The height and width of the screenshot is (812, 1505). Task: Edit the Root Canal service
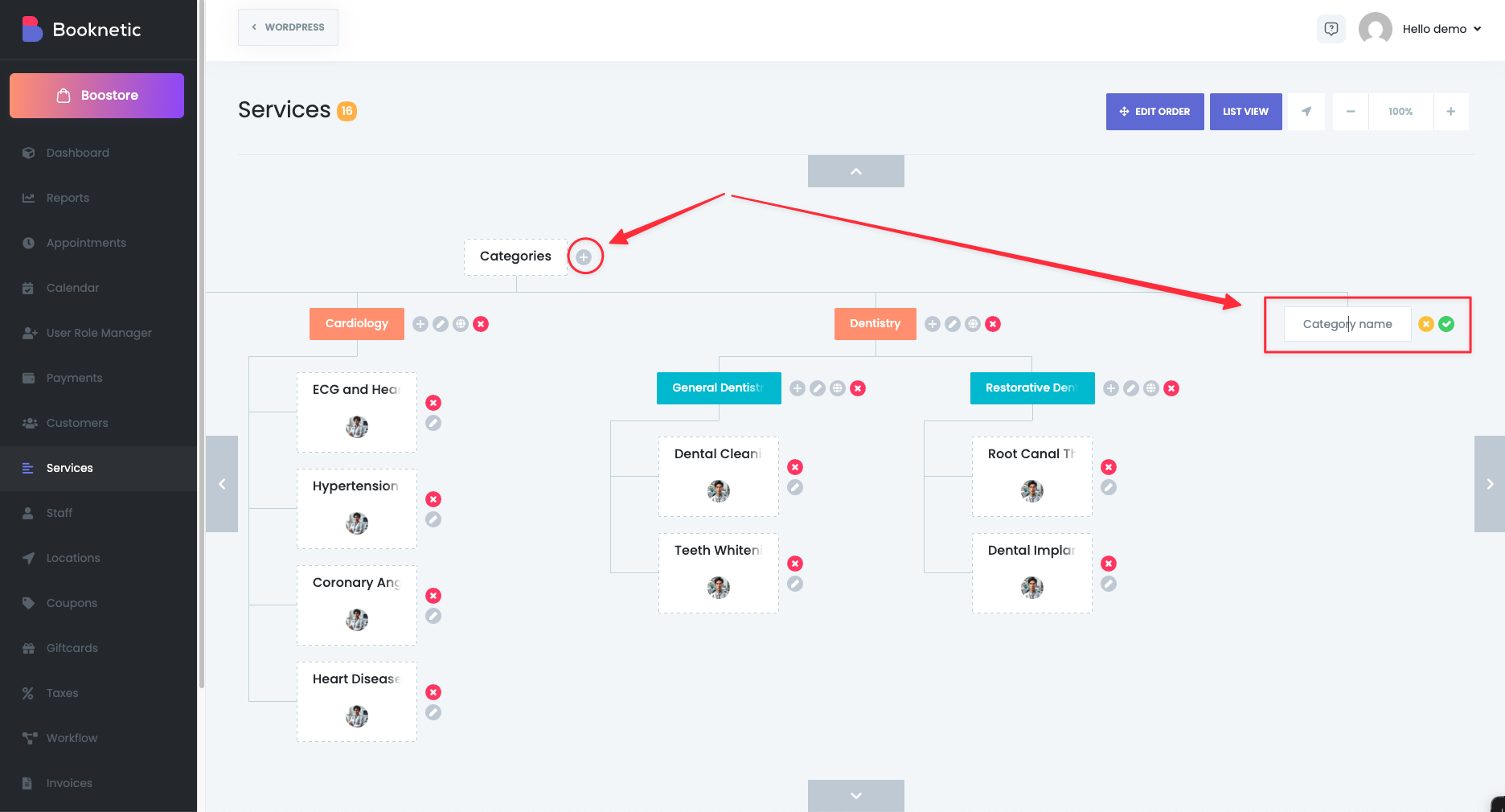(1109, 487)
